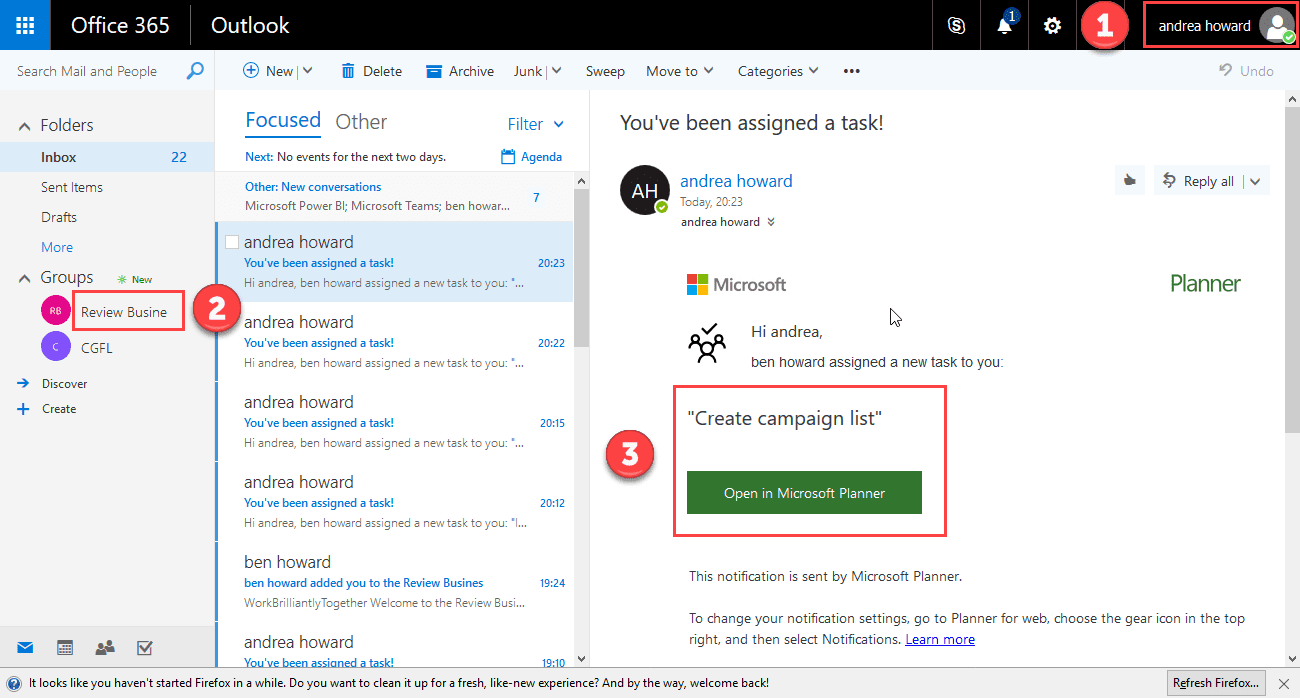Open the andrea howard 20:15 message

pos(394,421)
